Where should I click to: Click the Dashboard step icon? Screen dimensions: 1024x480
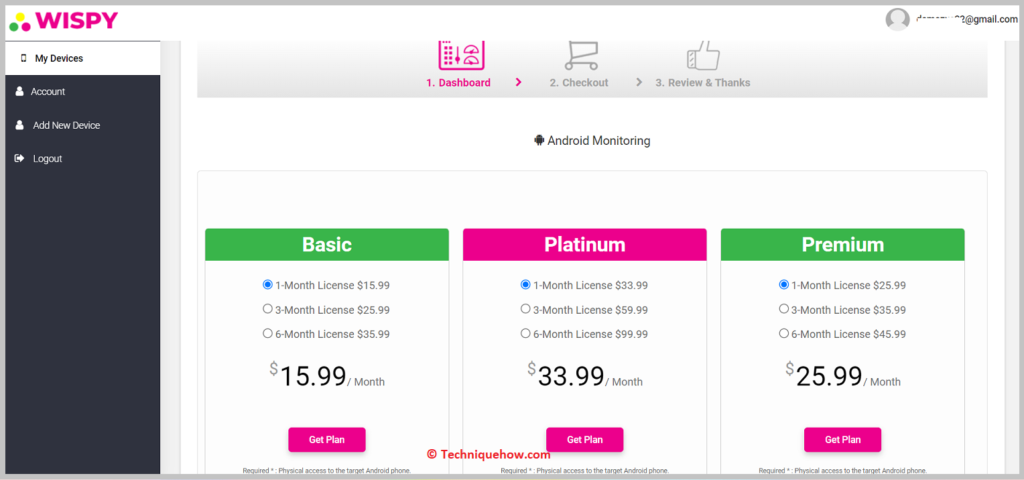[461, 55]
